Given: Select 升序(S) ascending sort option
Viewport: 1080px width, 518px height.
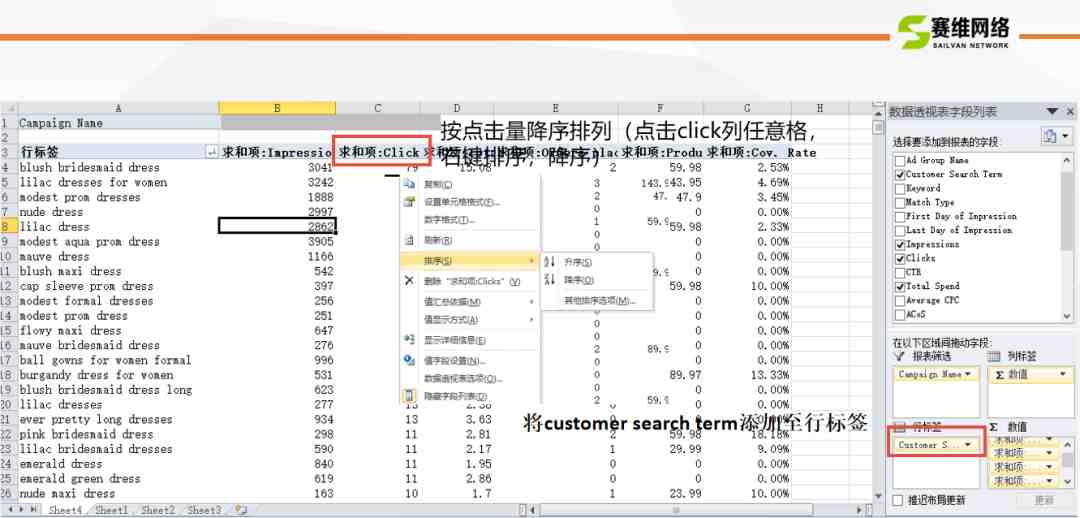Looking at the screenshot, I should (x=577, y=262).
